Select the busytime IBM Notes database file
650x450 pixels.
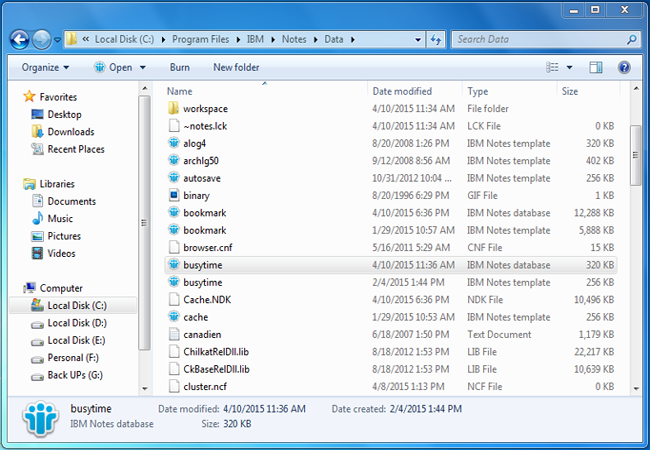(203, 265)
